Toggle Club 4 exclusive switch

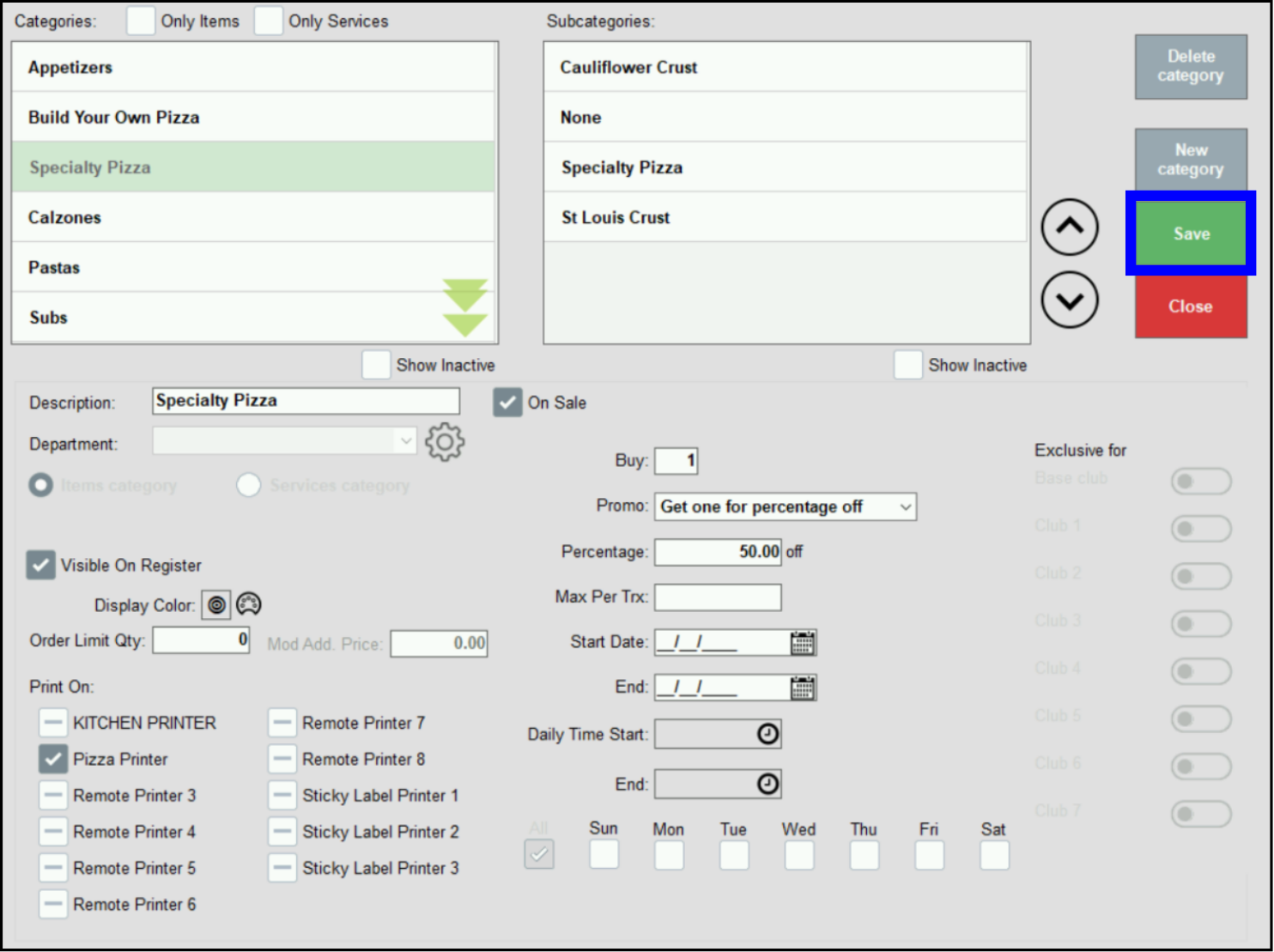pyautogui.click(x=1201, y=670)
